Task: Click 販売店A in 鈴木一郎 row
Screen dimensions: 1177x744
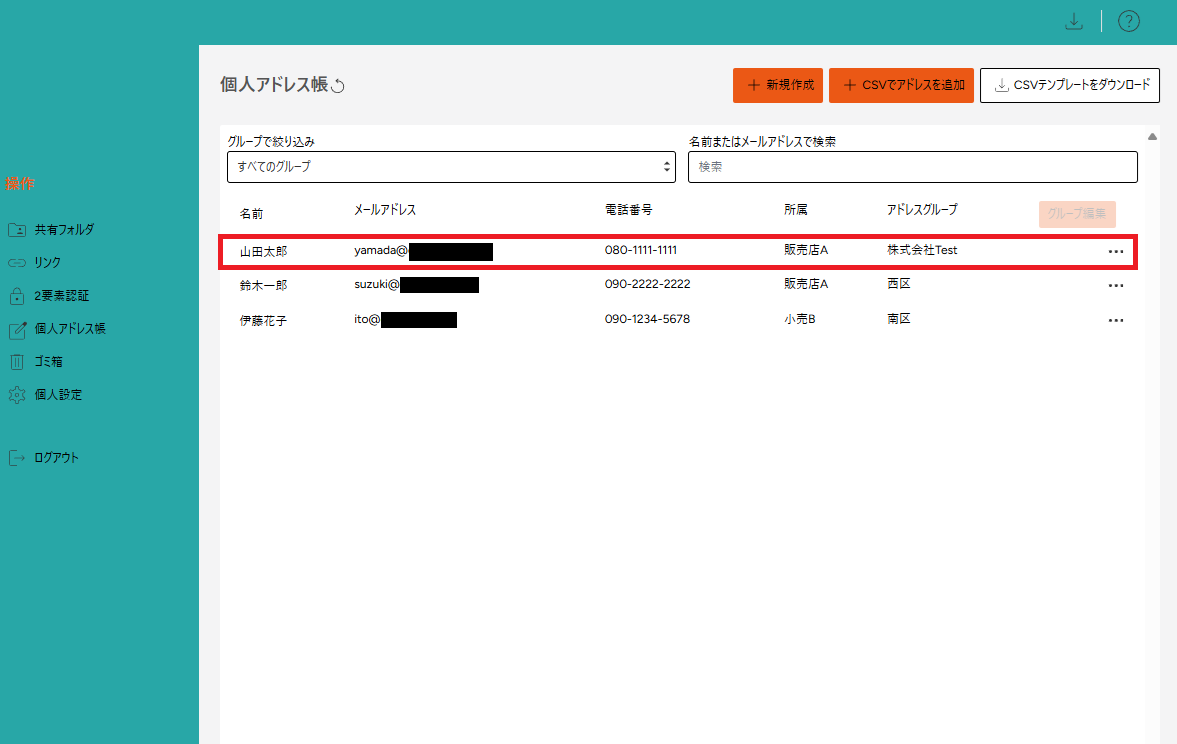Action: (x=806, y=284)
